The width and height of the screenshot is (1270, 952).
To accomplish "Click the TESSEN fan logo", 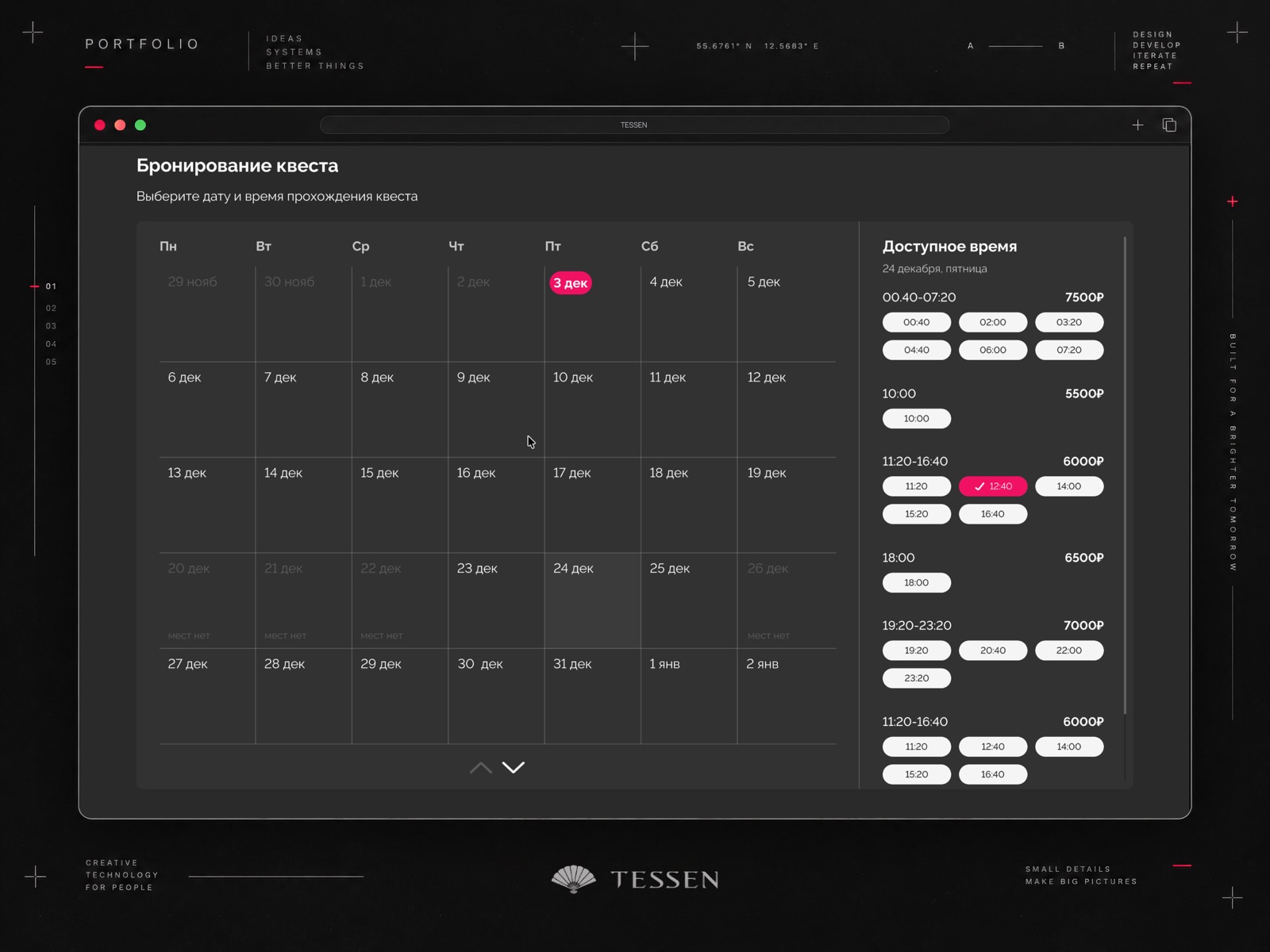I will pos(573,879).
